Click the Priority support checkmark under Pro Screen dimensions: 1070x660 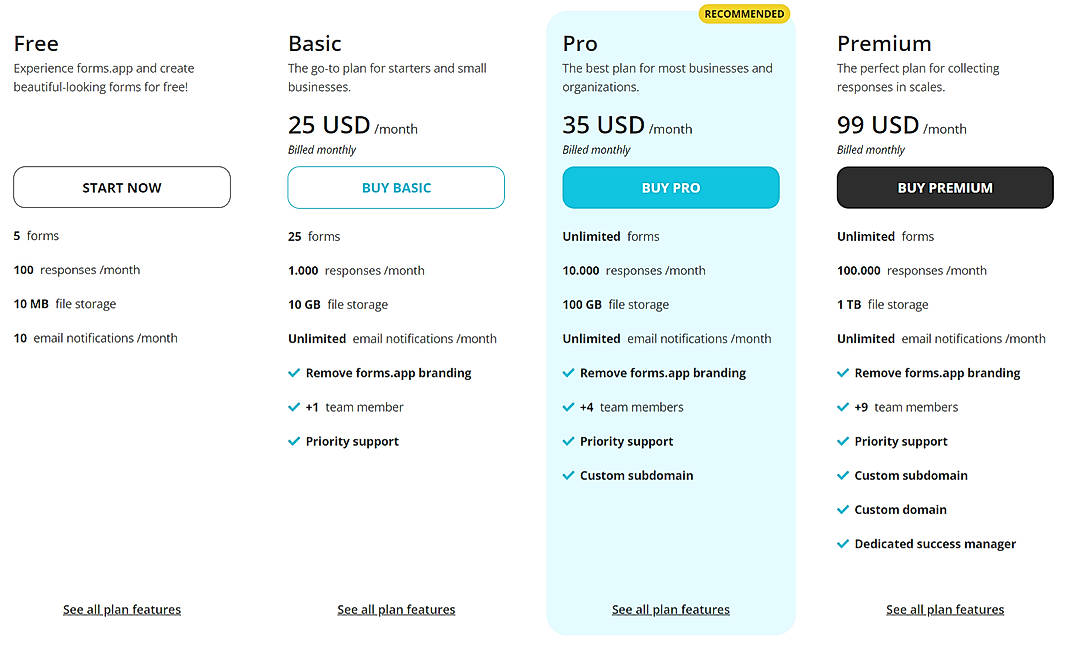pyautogui.click(x=568, y=441)
